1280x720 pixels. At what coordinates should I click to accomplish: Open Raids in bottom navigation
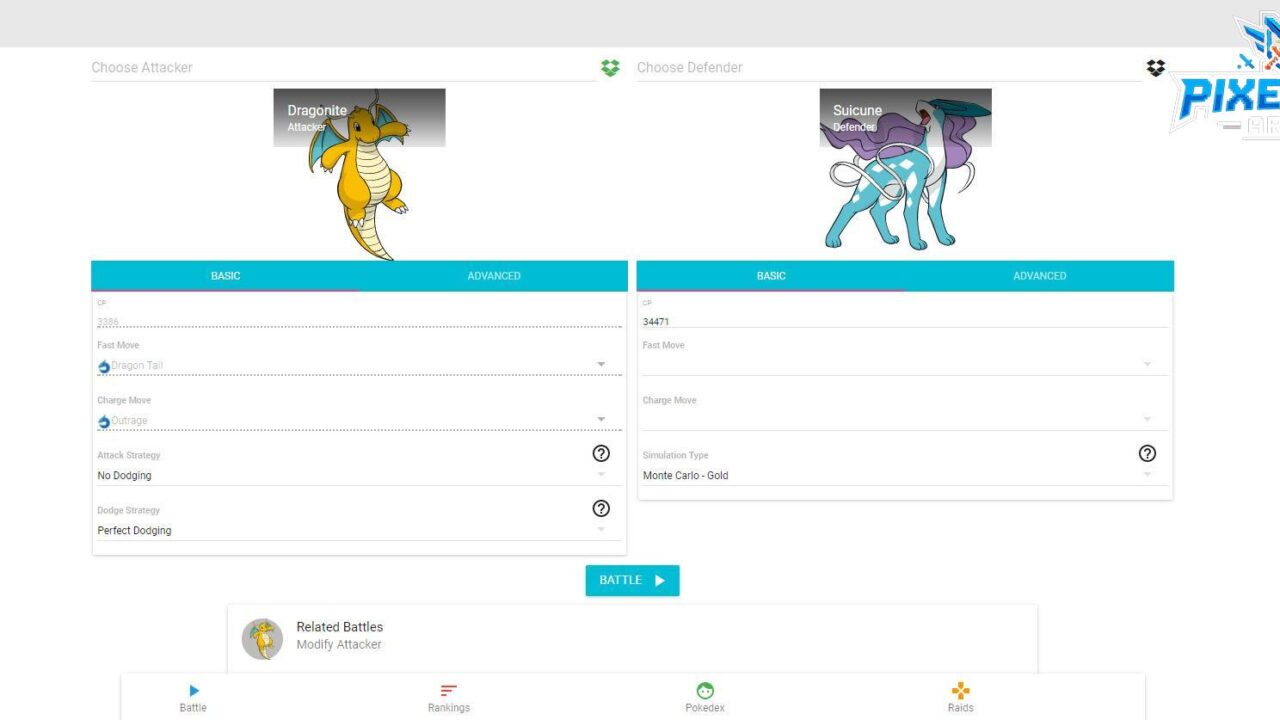click(x=960, y=698)
